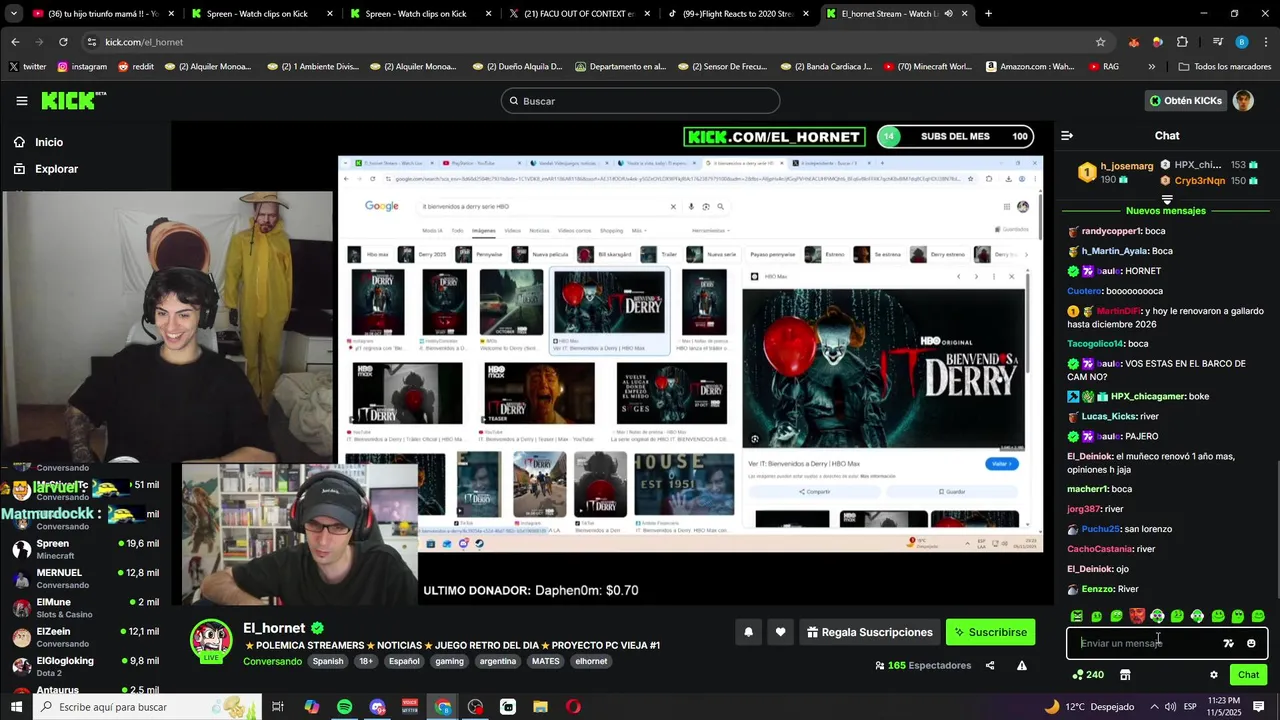Viewport: 1280px width, 720px height.
Task: Follow El_hornet with heart button
Action: pyautogui.click(x=780, y=632)
